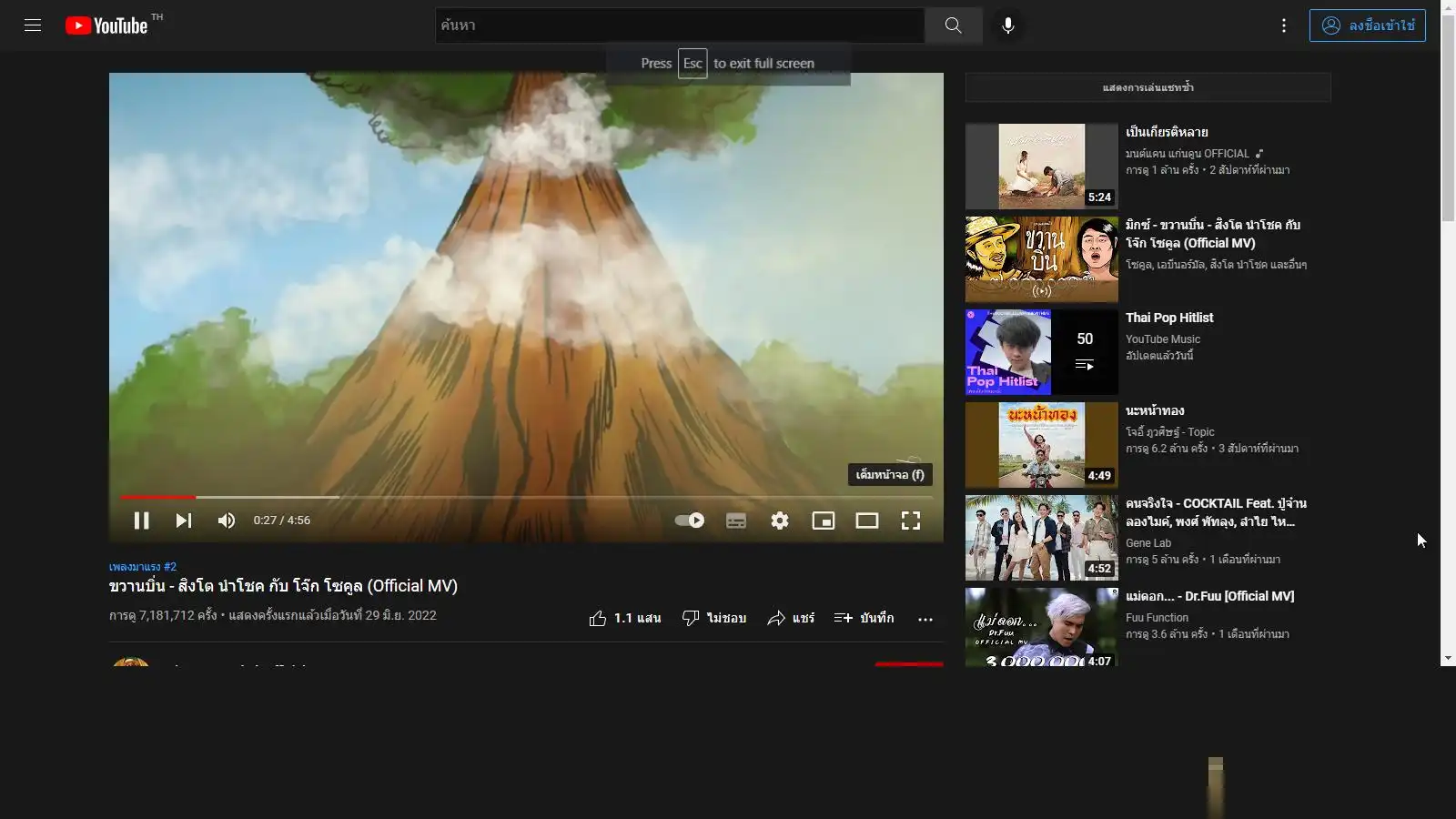The width and height of the screenshot is (1456, 819).
Task: Open the hamburger guide menu
Action: point(33,25)
